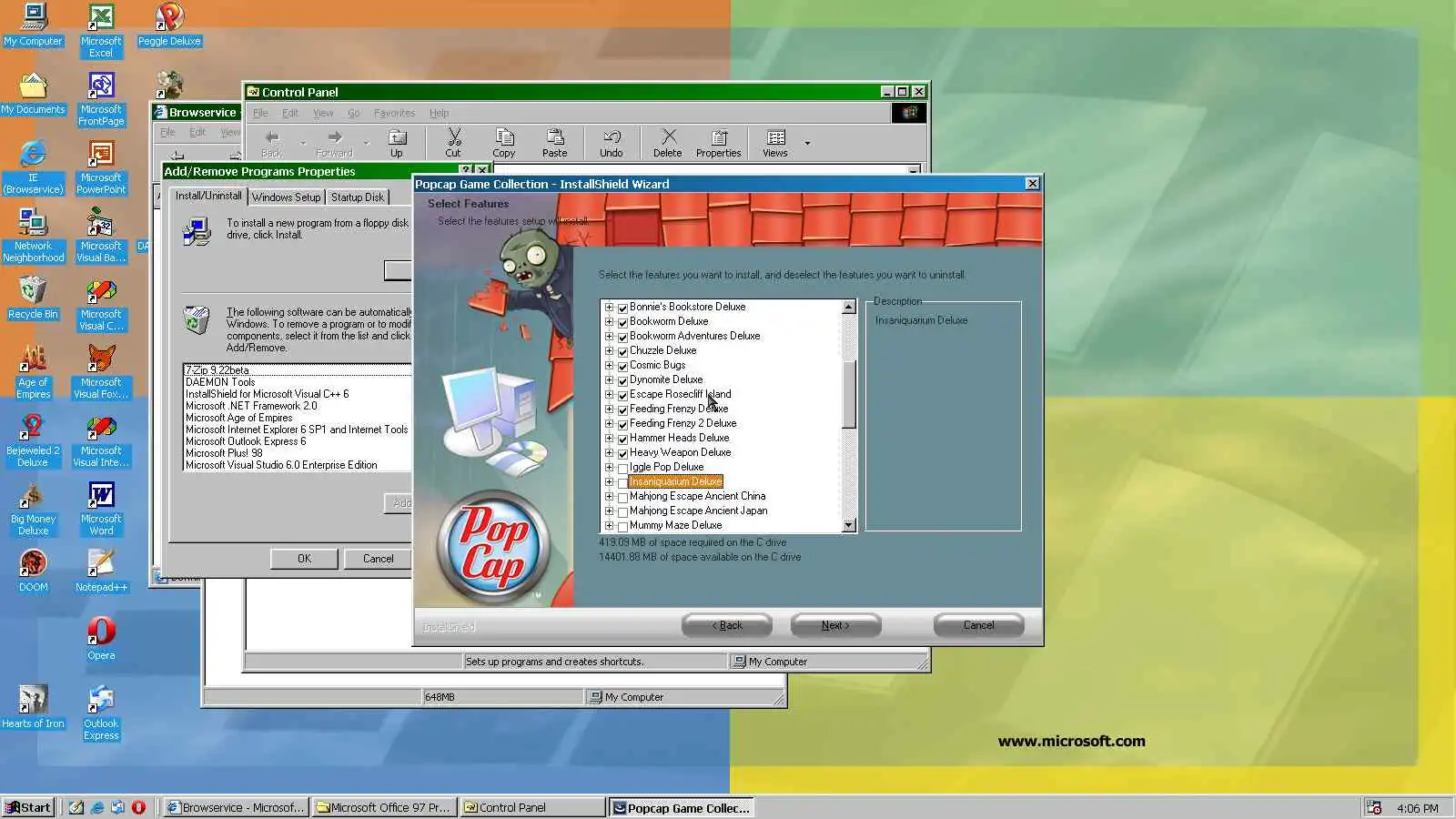Click OK in Add/Remove Programs Properties

[304, 559]
